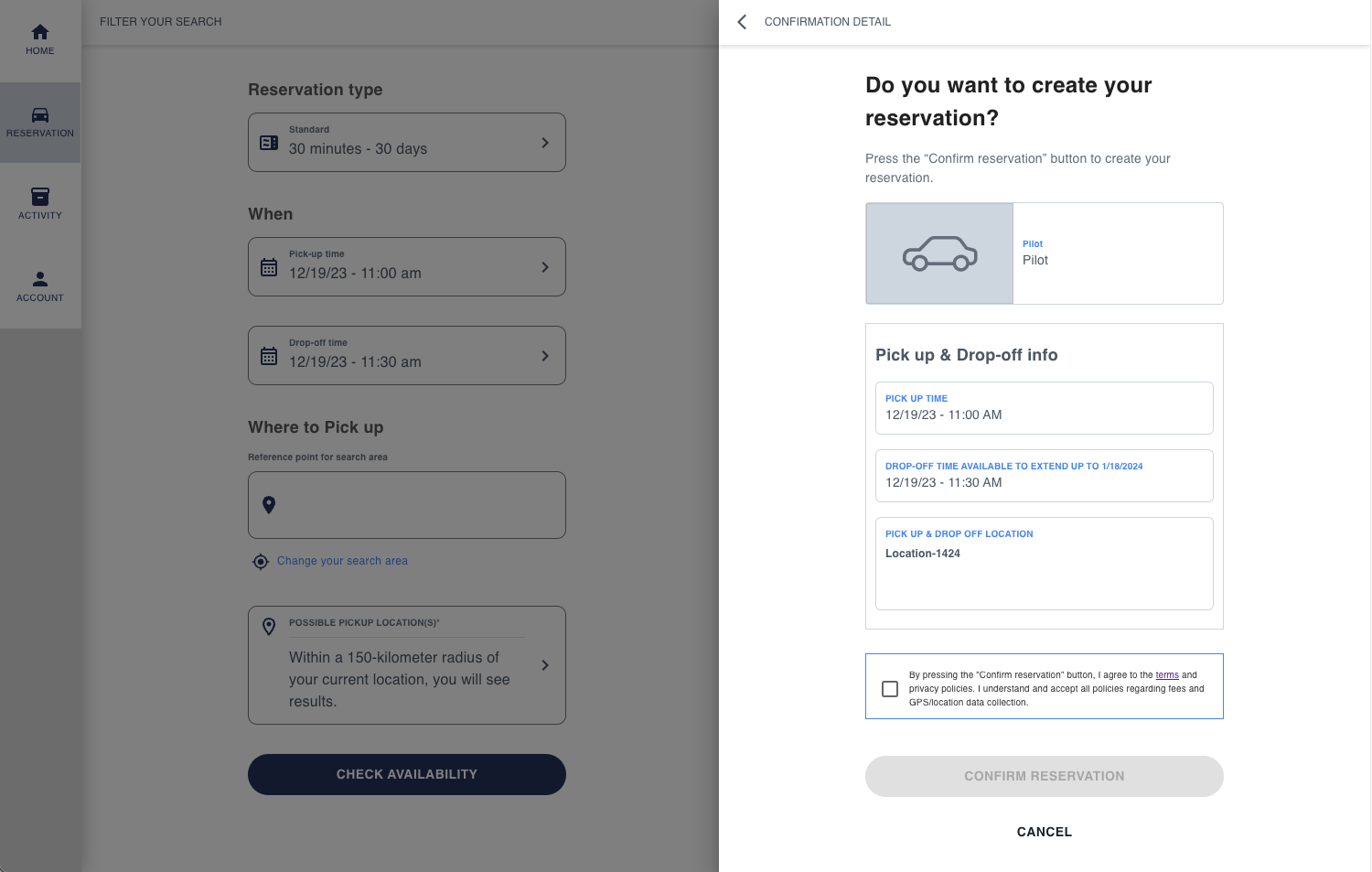
Task: Select the Reservation car icon in sidebar
Action: click(x=40, y=115)
